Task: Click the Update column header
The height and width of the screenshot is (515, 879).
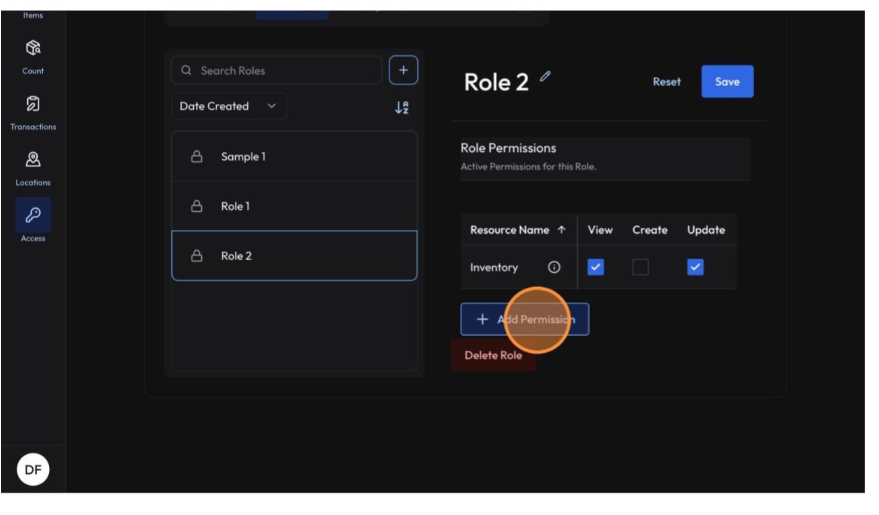Action: 706,230
